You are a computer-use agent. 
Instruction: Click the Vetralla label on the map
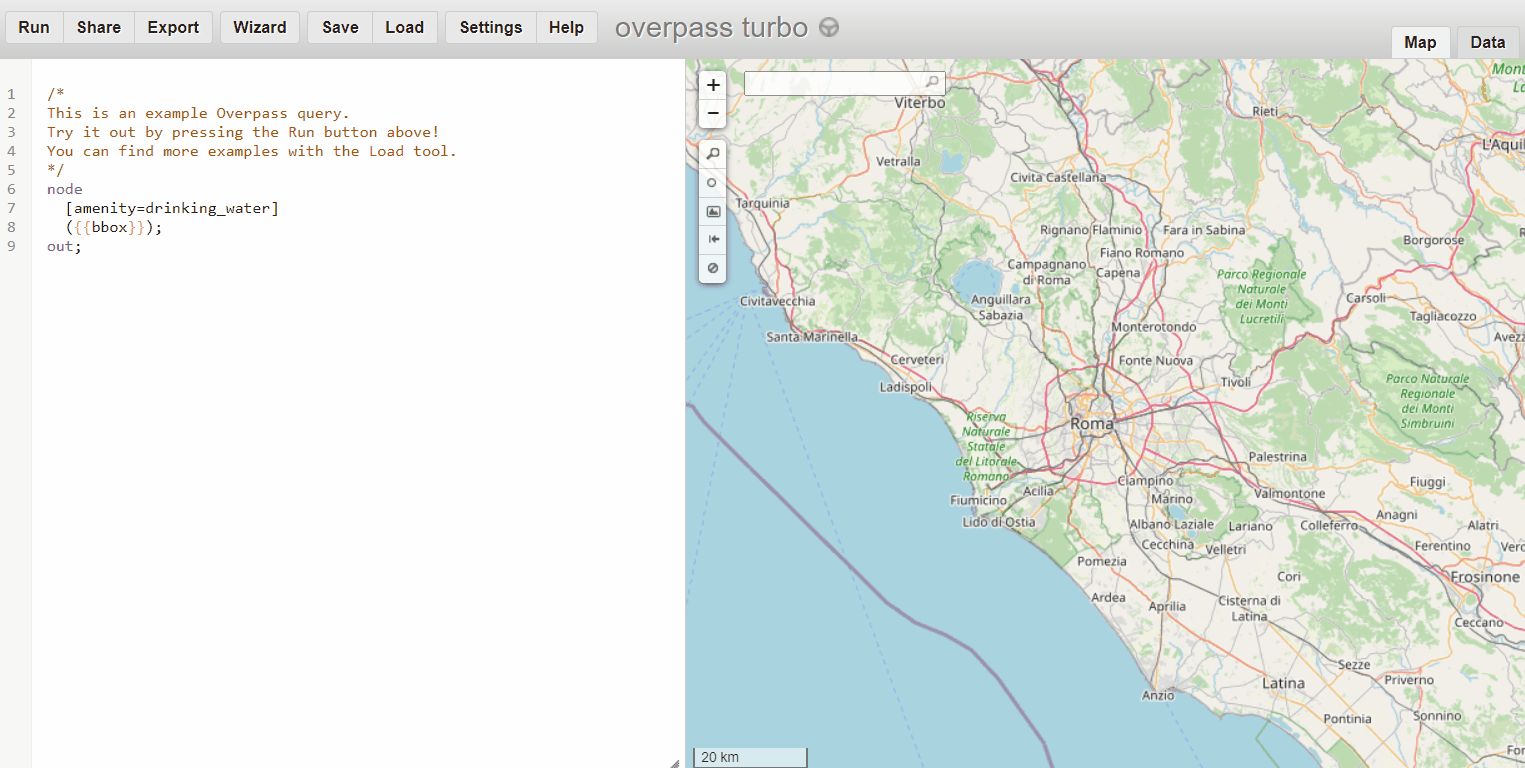pos(898,161)
